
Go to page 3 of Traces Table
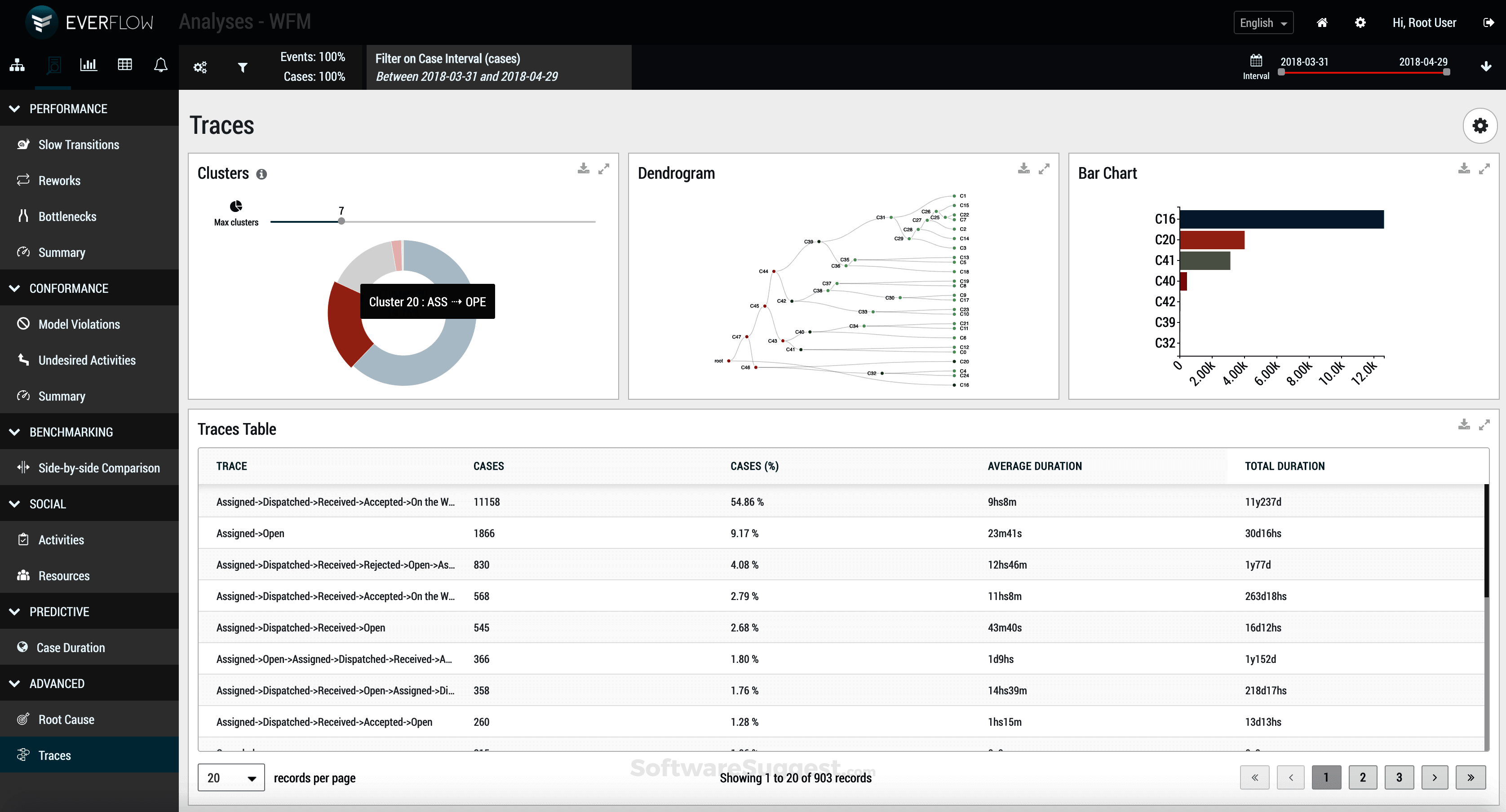click(x=1399, y=777)
